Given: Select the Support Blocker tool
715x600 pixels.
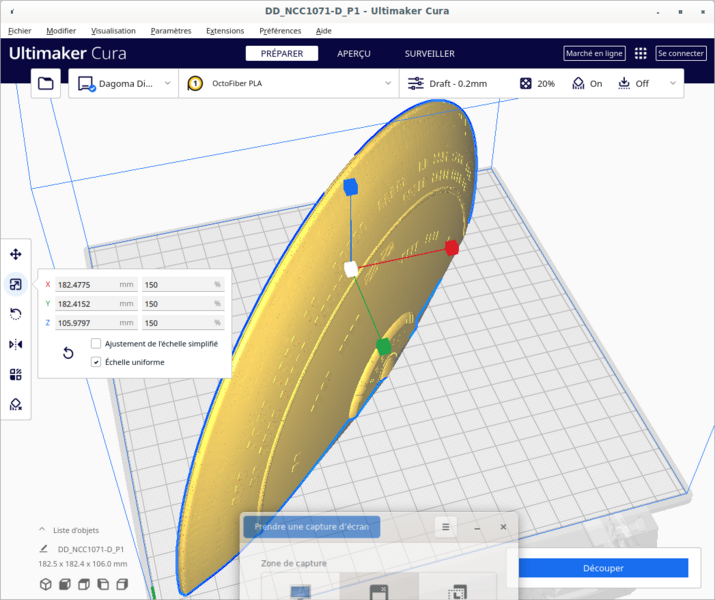Looking at the screenshot, I should pyautogui.click(x=16, y=404).
